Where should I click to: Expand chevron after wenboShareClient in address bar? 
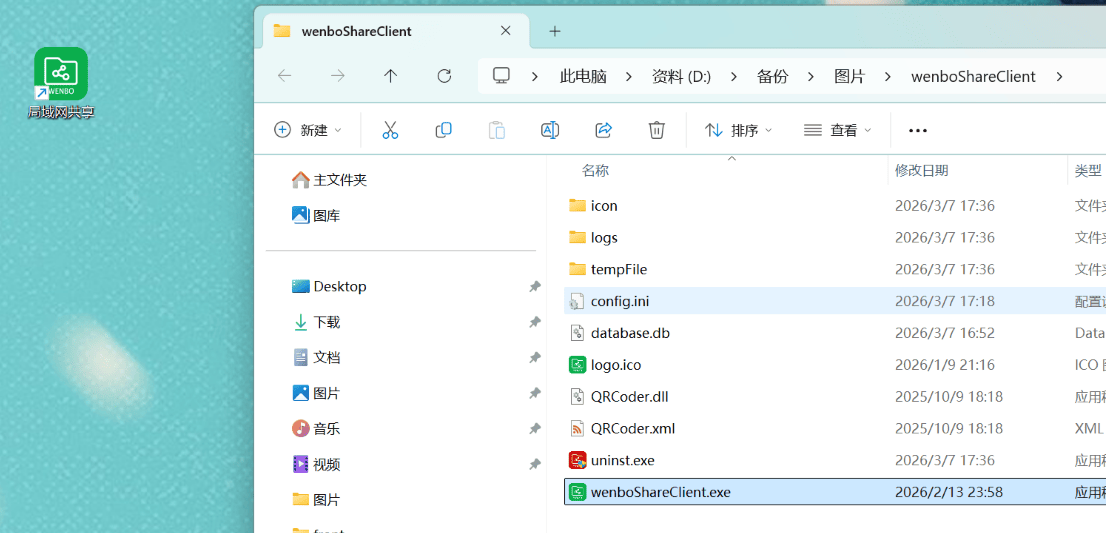coord(1059,76)
